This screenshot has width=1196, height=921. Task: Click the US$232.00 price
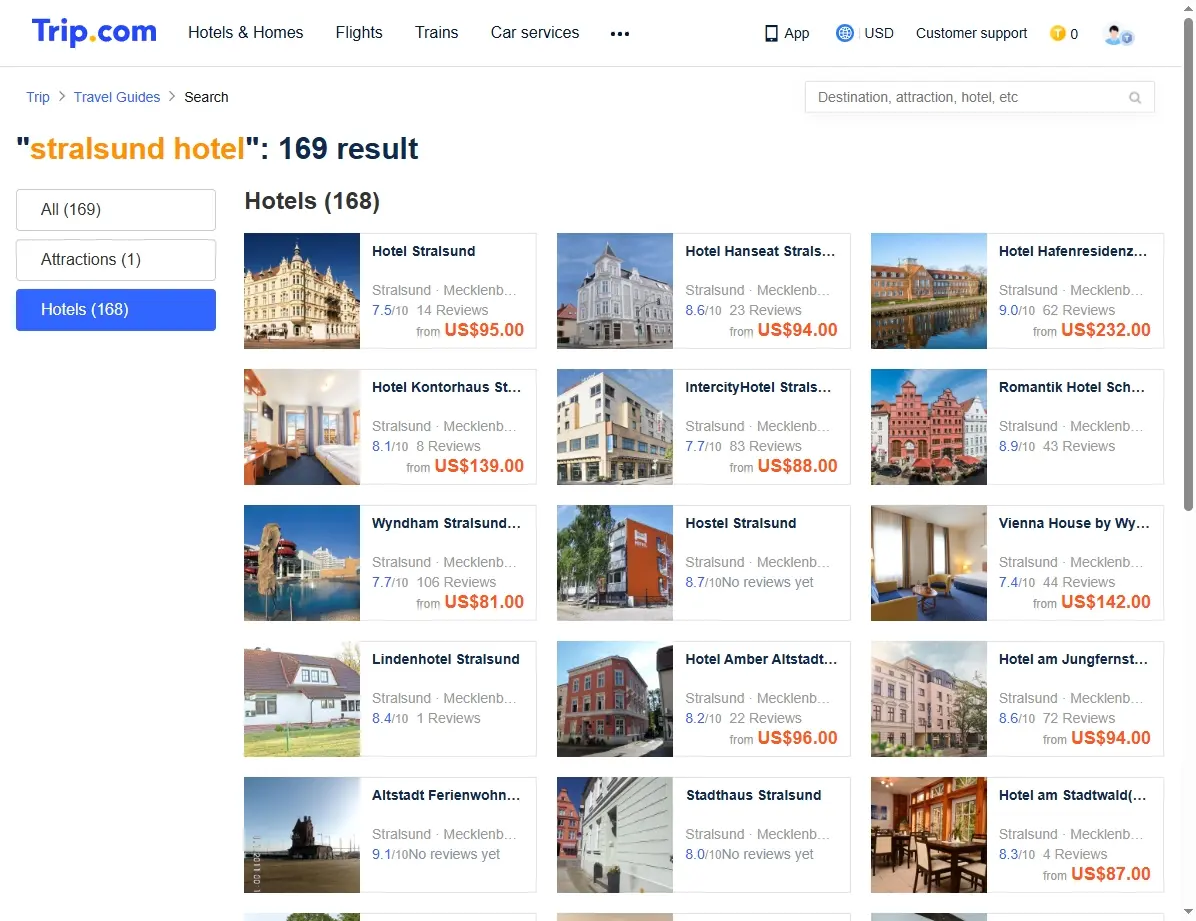[x=1106, y=330]
